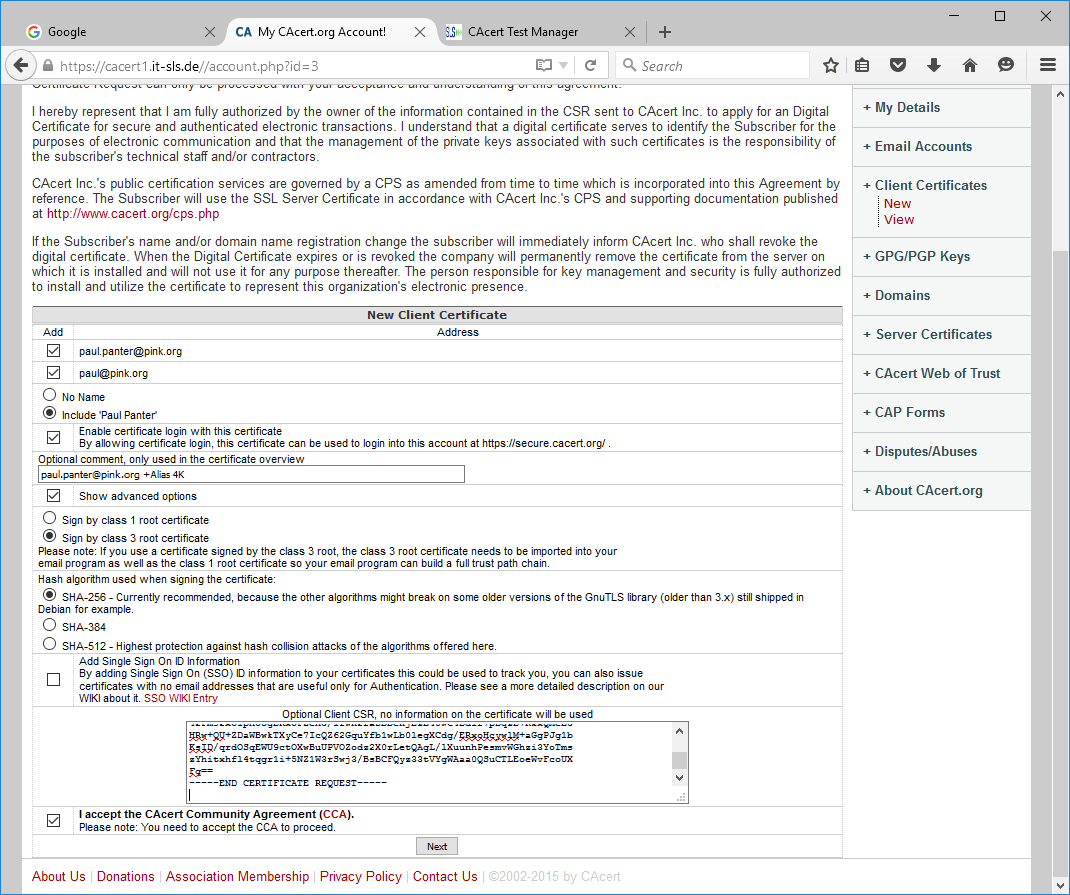Click the Back navigation arrow button
1070x895 pixels.
pyautogui.click(x=20, y=66)
